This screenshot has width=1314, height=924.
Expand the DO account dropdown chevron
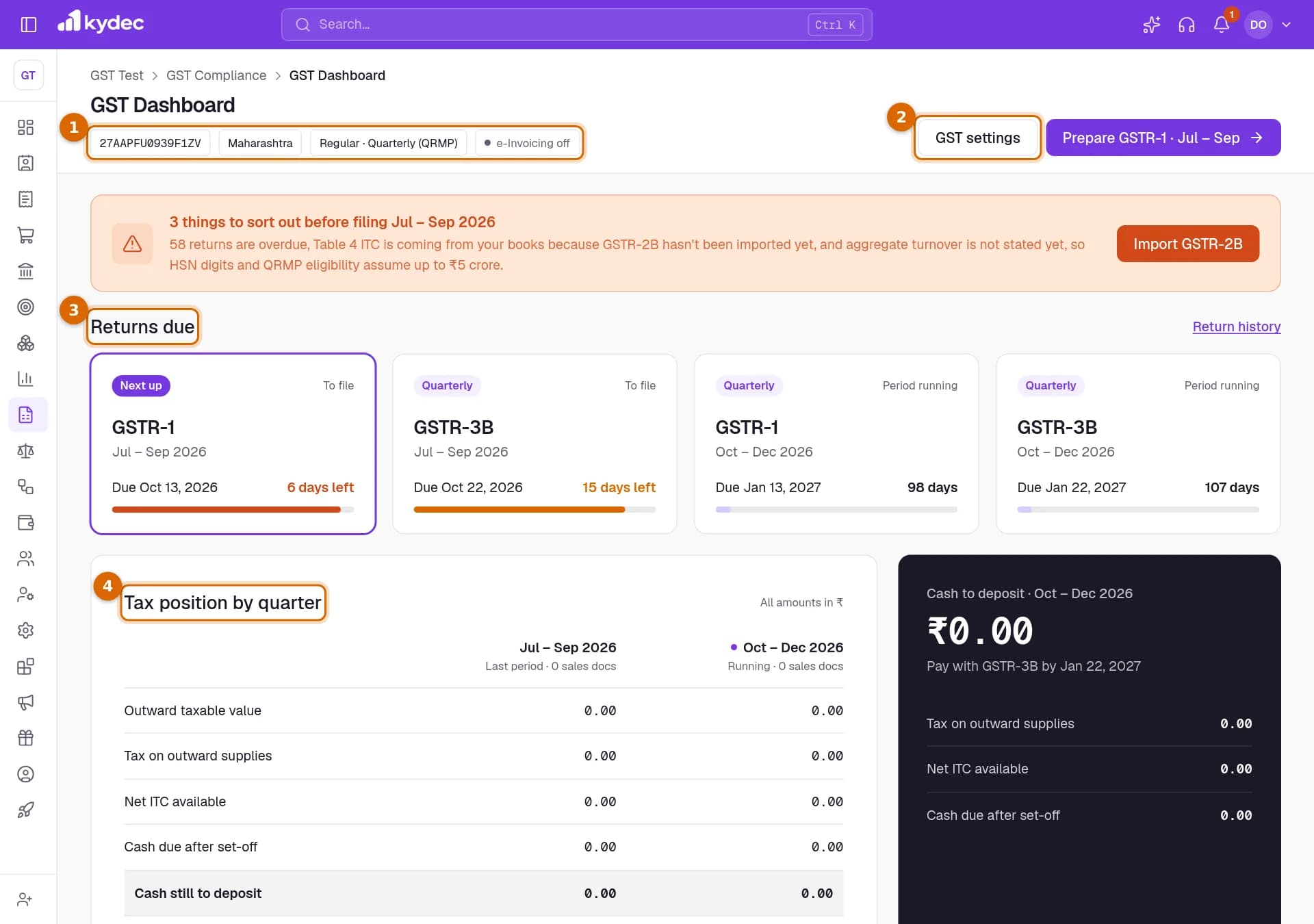point(1287,25)
